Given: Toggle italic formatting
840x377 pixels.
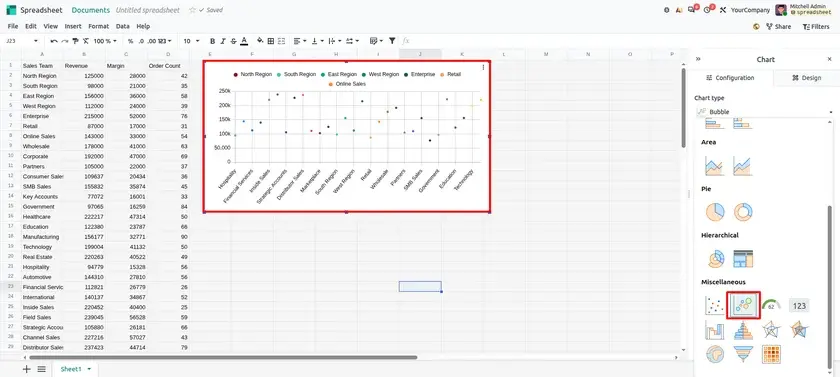Looking at the screenshot, I should pyautogui.click(x=223, y=41).
